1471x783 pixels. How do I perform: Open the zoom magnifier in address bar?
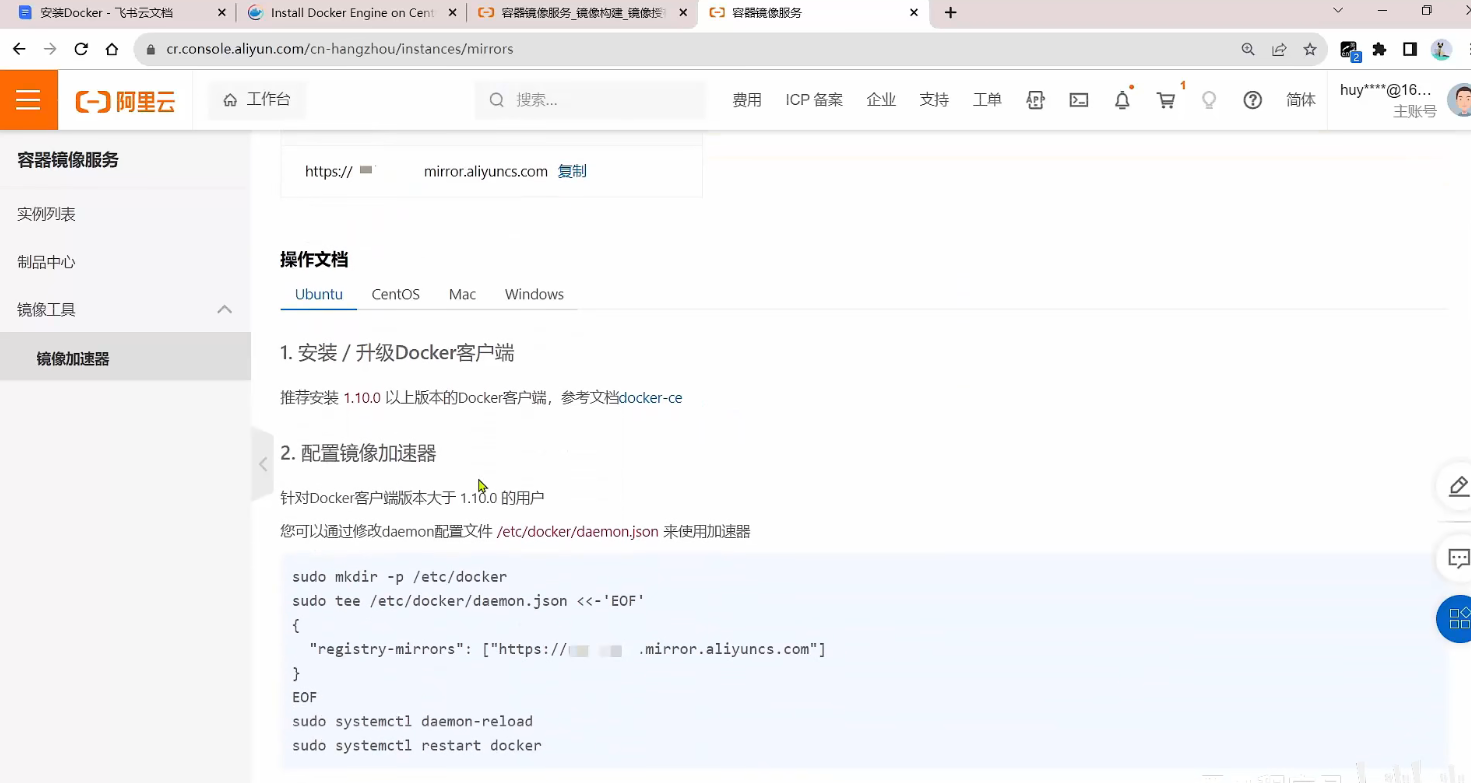[1248, 49]
